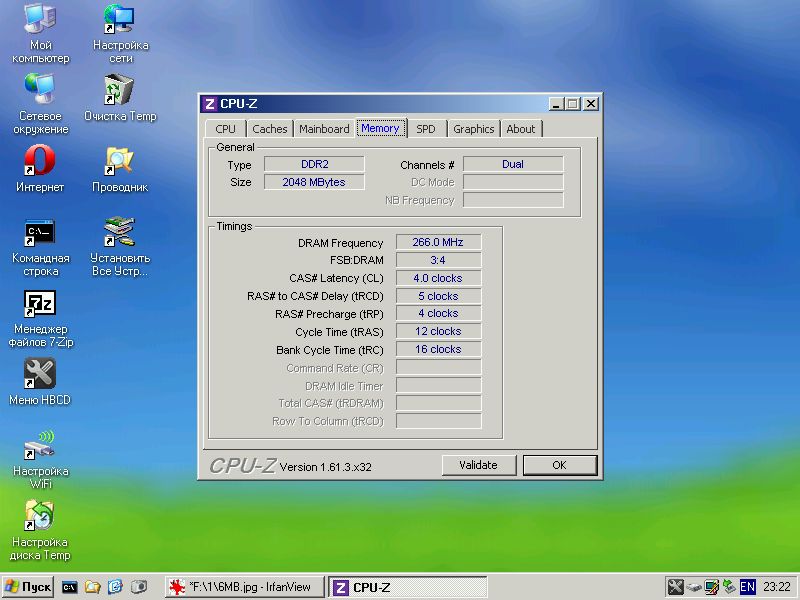
Task: Click the memory Type field DDR2
Action: click(x=314, y=164)
